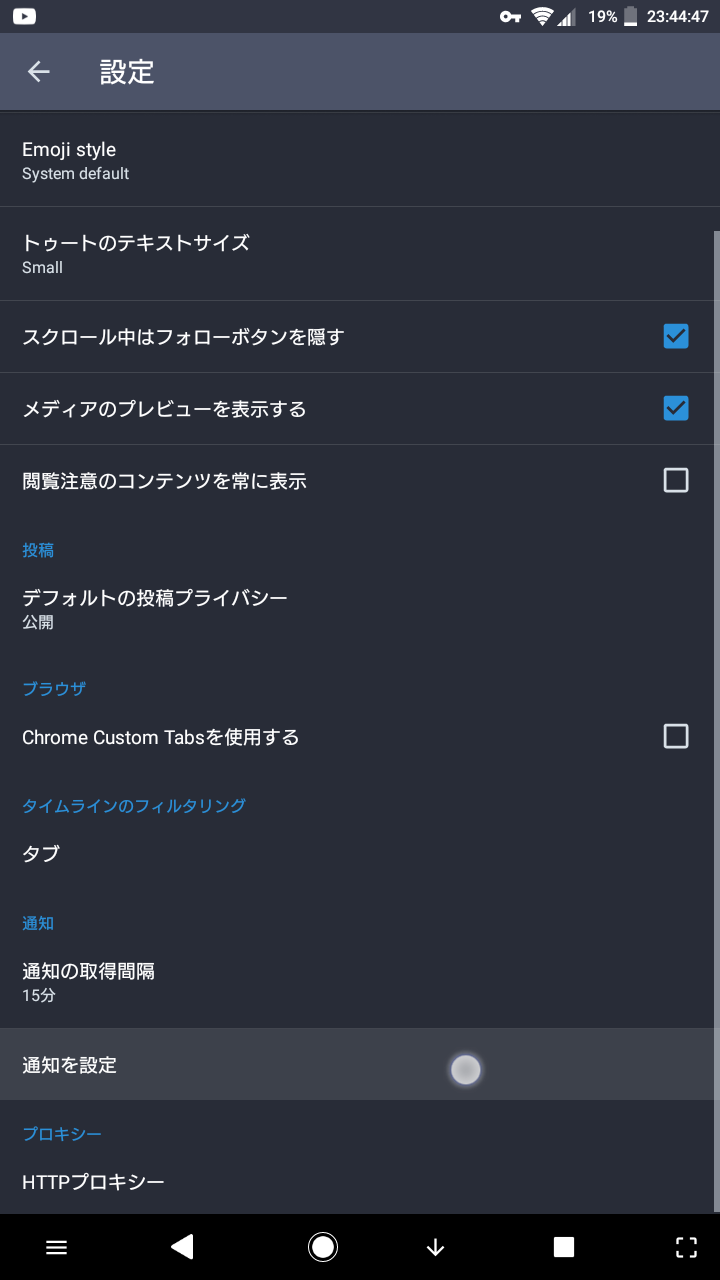The image size is (720, 1280).
Task: Change the default post privacy setting
Action: click(360, 608)
